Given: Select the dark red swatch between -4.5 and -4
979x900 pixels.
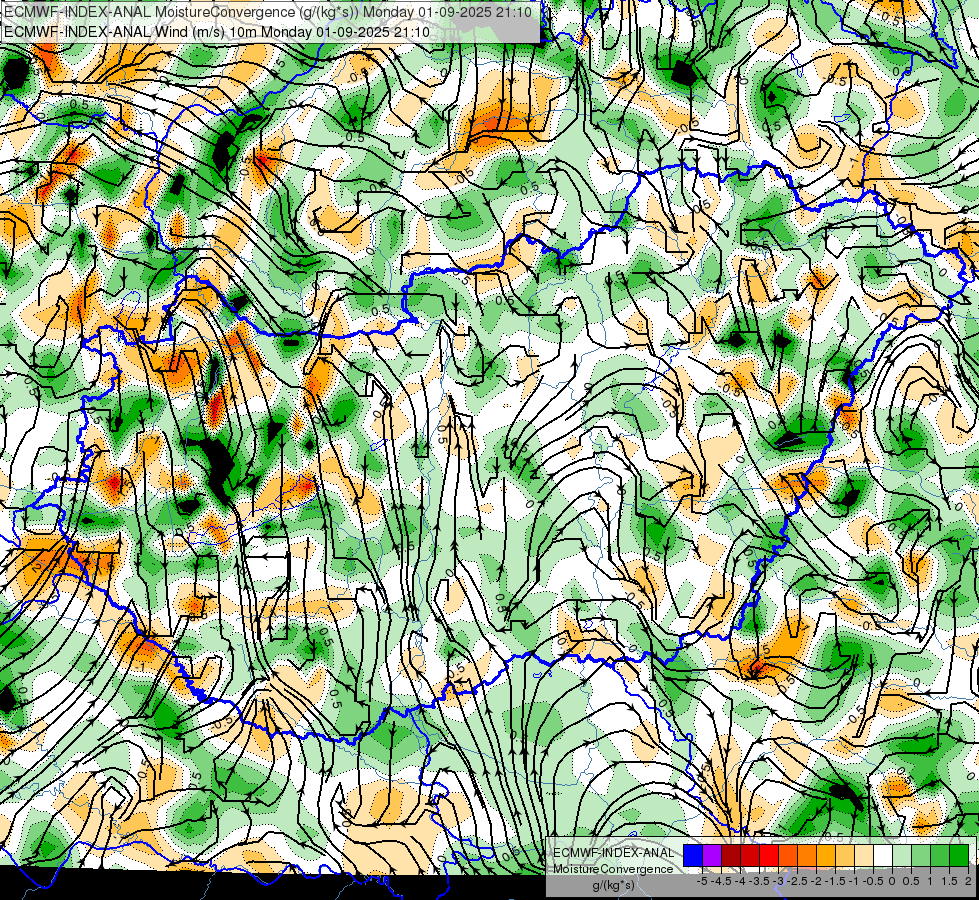Looking at the screenshot, I should click(731, 856).
